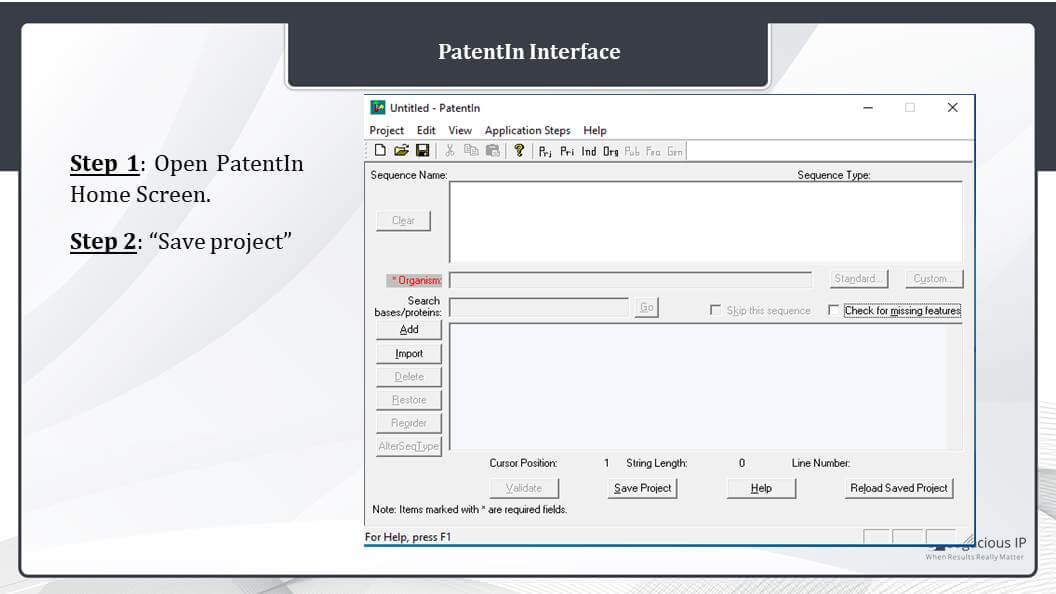1056x594 pixels.
Task: Click the Delete button
Action: point(409,376)
